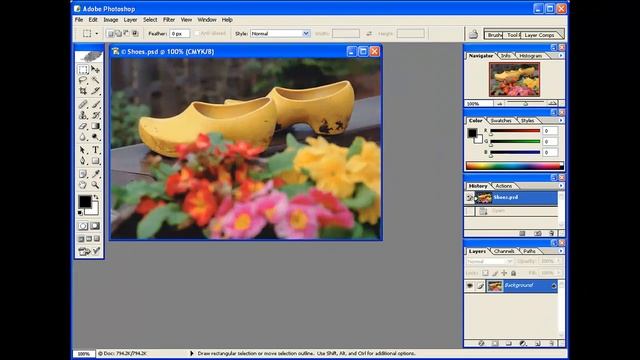
Task: Select the Move tool
Action: (95, 69)
